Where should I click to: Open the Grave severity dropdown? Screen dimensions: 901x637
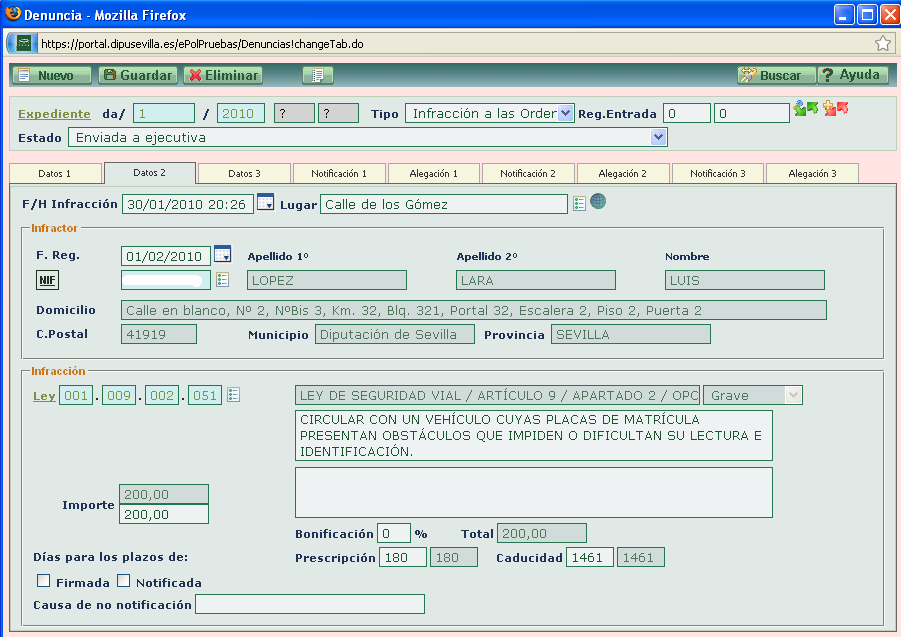coord(793,395)
